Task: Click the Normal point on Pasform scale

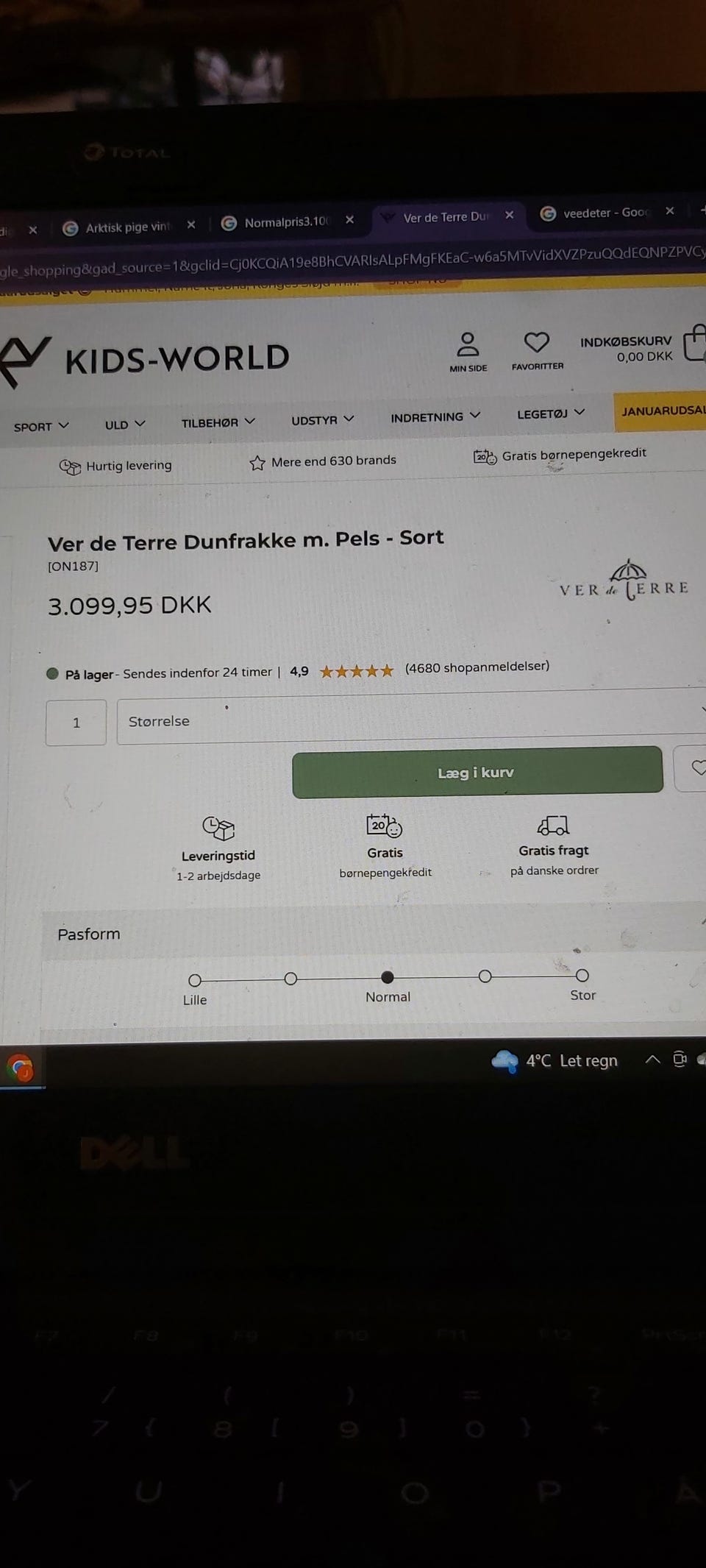Action: coord(388,977)
